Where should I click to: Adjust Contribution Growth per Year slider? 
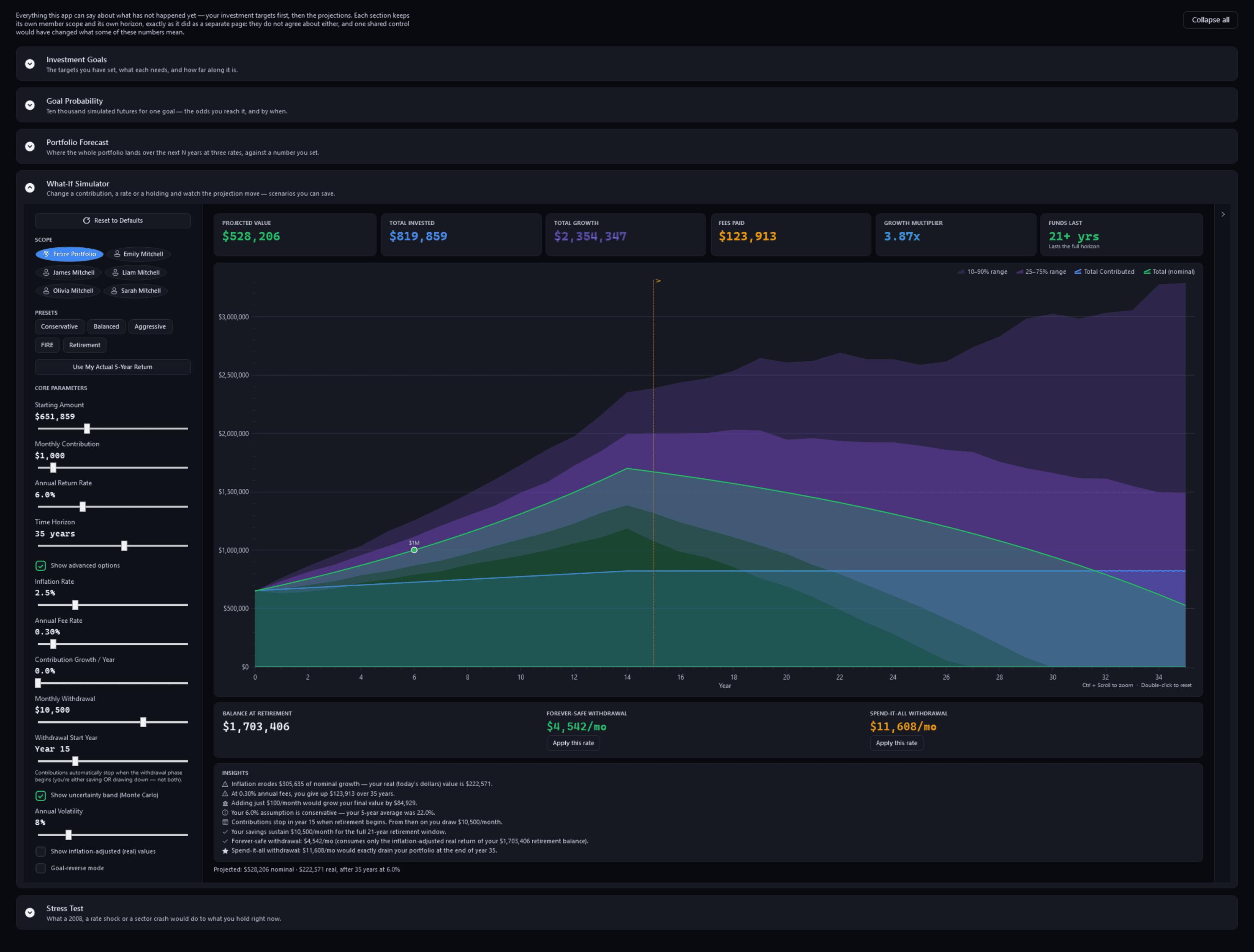(x=113, y=683)
